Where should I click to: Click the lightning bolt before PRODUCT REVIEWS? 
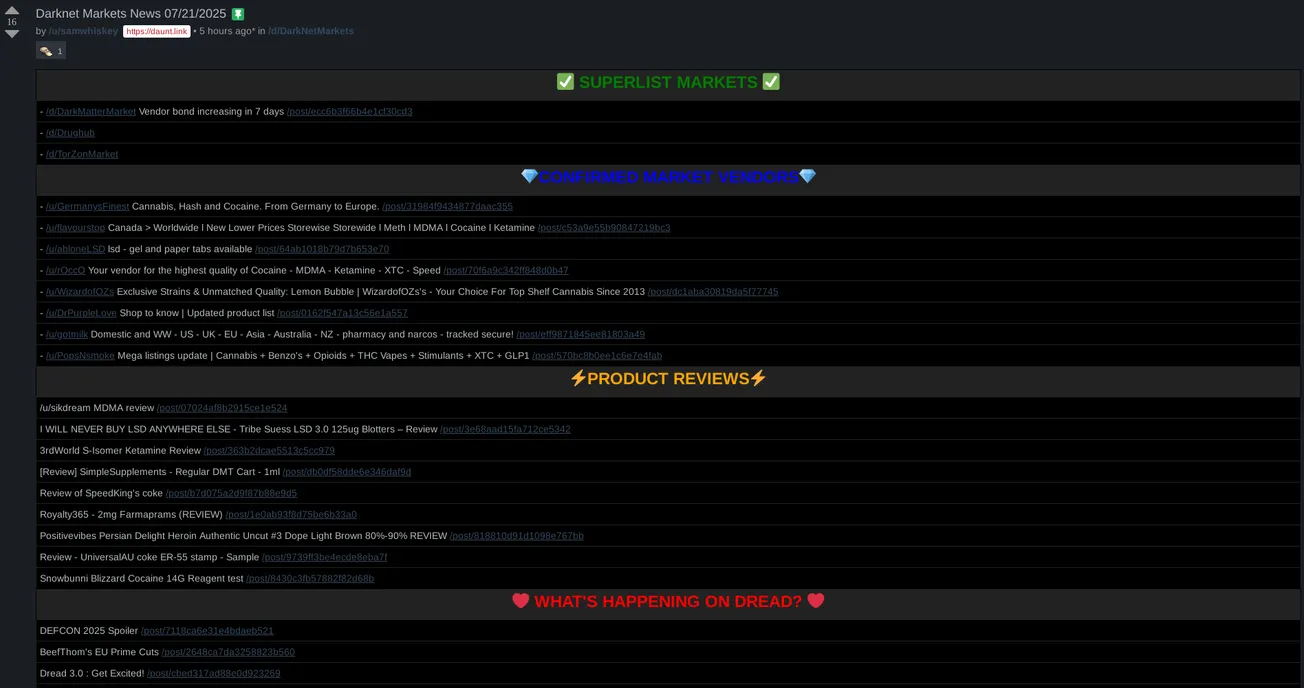pos(579,378)
